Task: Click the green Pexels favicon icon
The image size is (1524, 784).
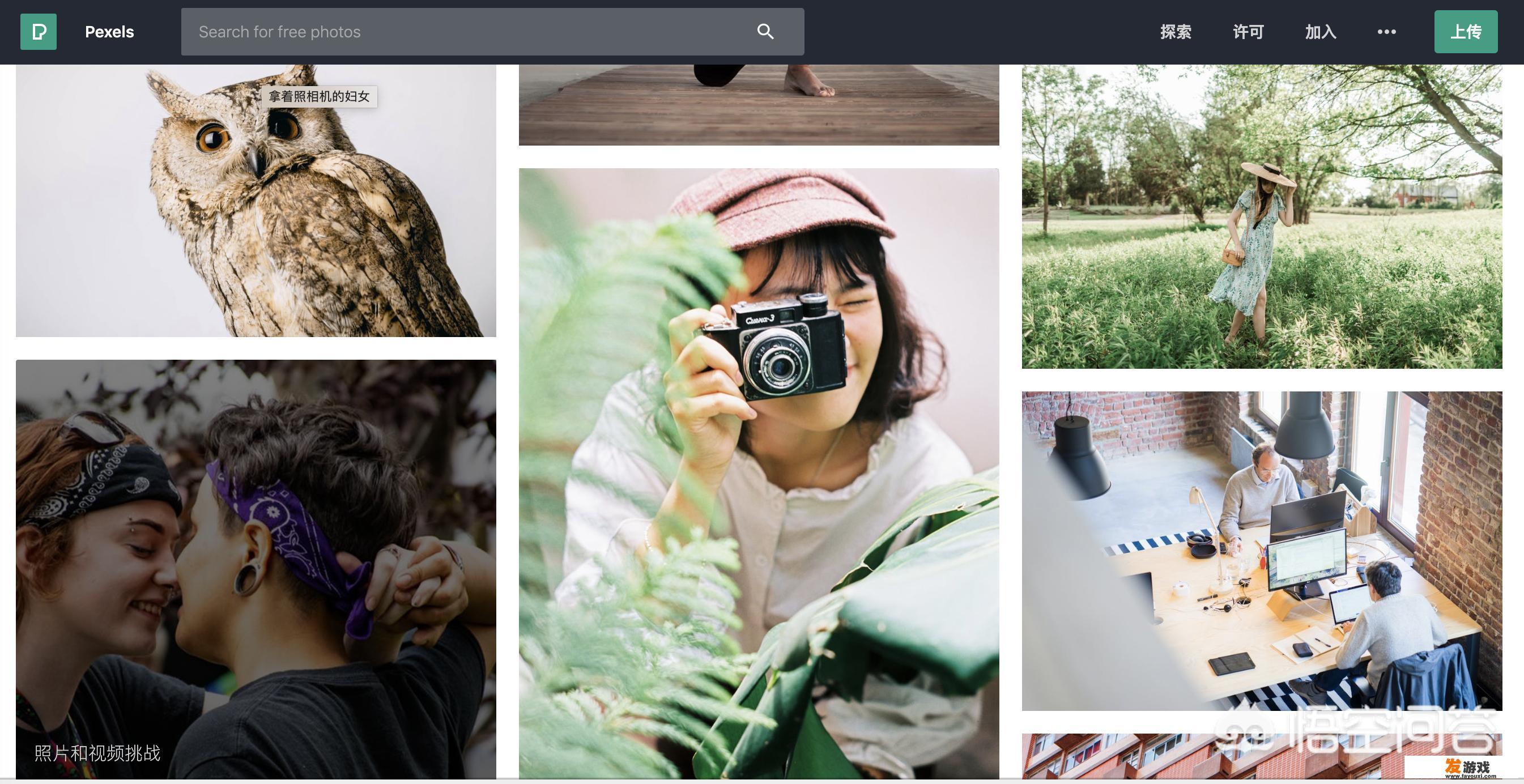Action: [x=38, y=30]
